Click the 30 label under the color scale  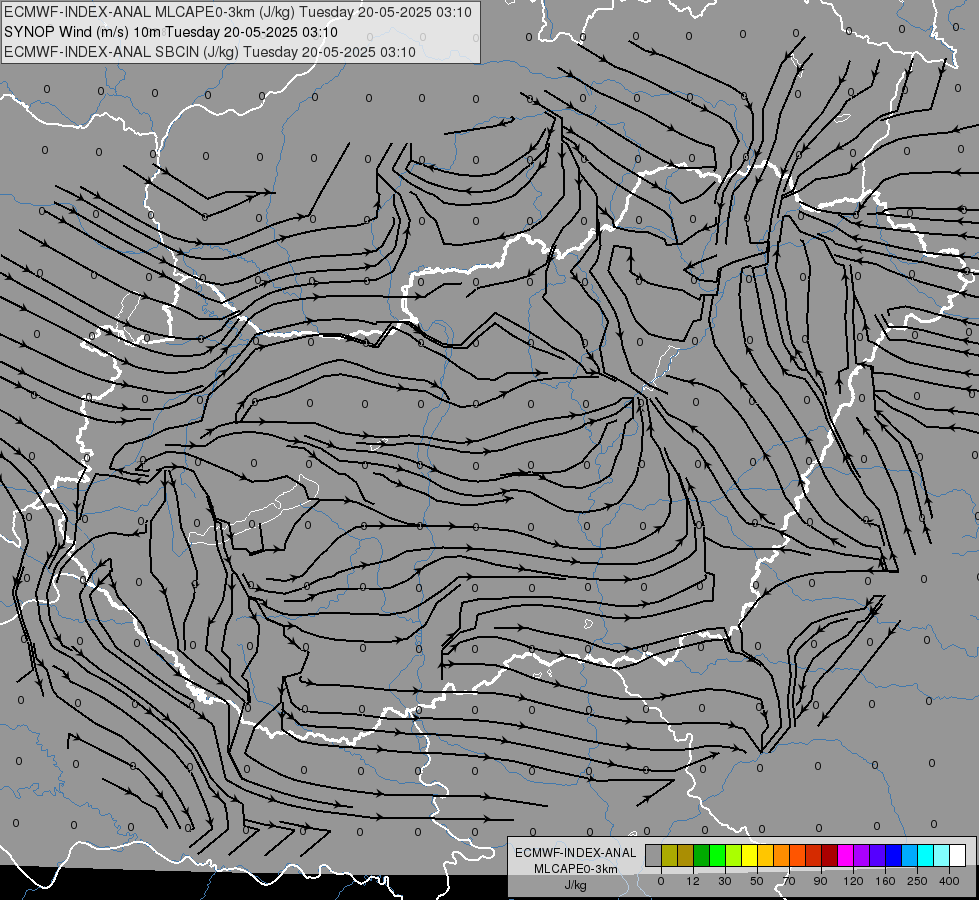[x=725, y=881]
